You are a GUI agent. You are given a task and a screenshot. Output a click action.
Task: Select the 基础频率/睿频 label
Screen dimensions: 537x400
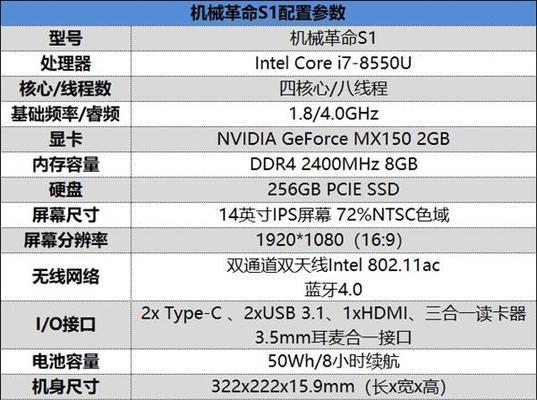coord(66,114)
